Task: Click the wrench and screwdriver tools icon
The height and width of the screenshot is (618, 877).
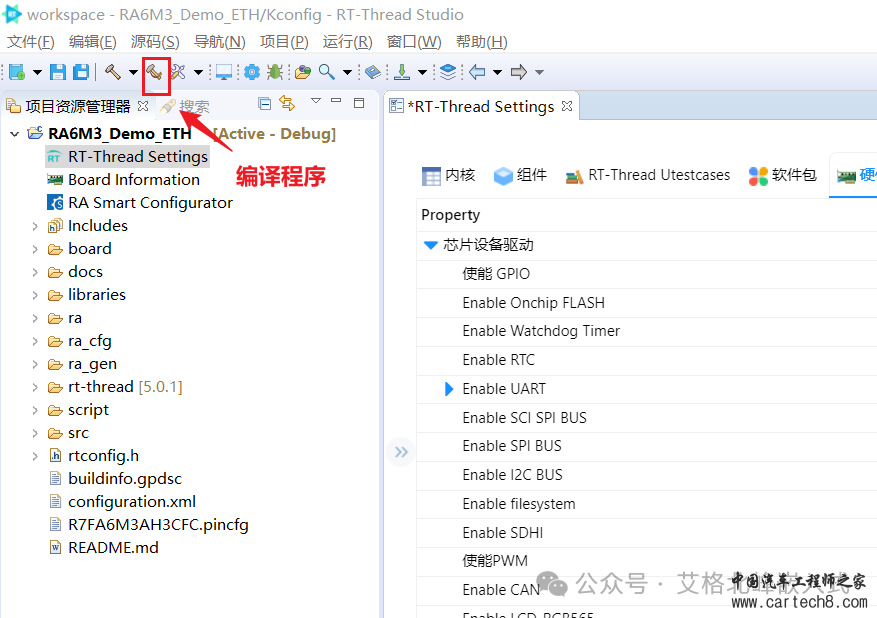Action: 178,72
